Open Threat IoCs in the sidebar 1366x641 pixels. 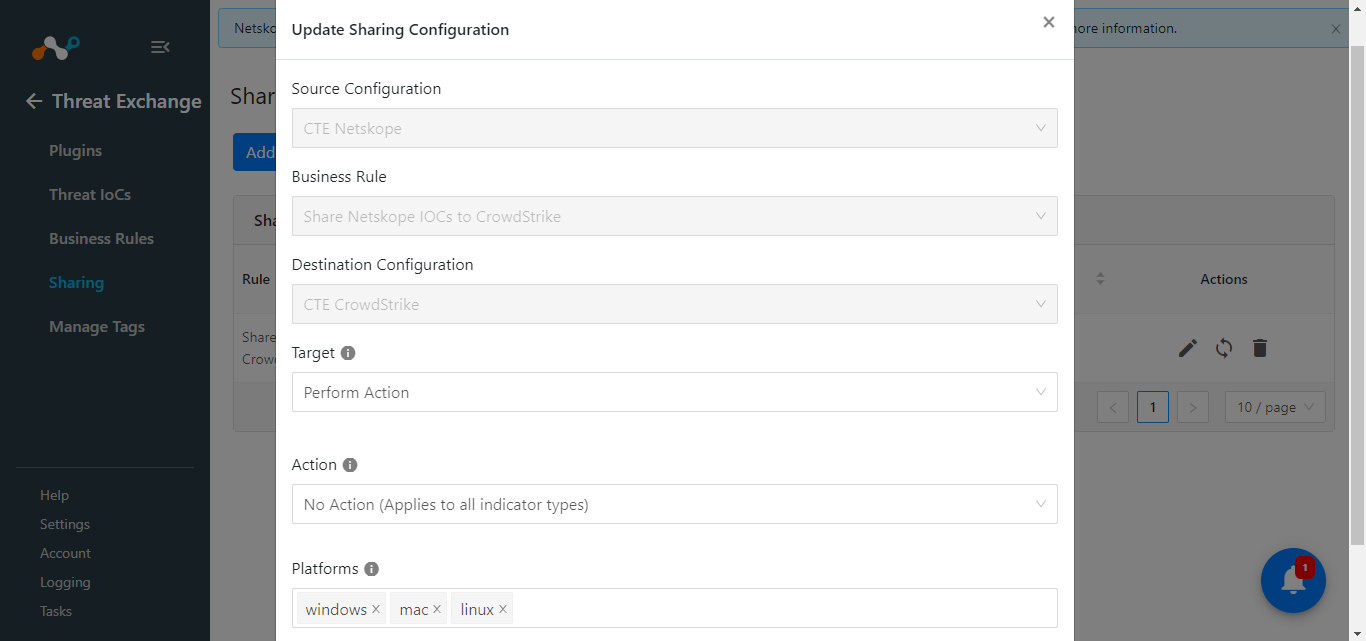pyautogui.click(x=90, y=195)
